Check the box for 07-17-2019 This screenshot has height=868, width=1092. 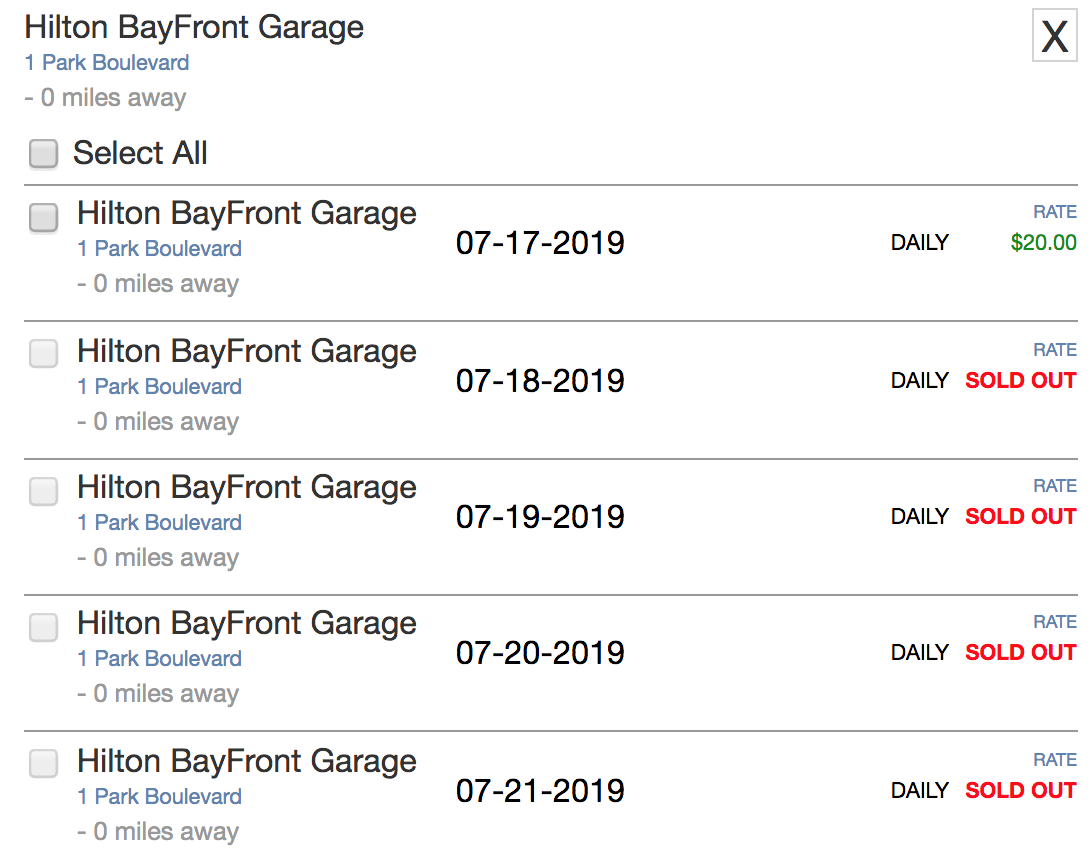click(43, 217)
